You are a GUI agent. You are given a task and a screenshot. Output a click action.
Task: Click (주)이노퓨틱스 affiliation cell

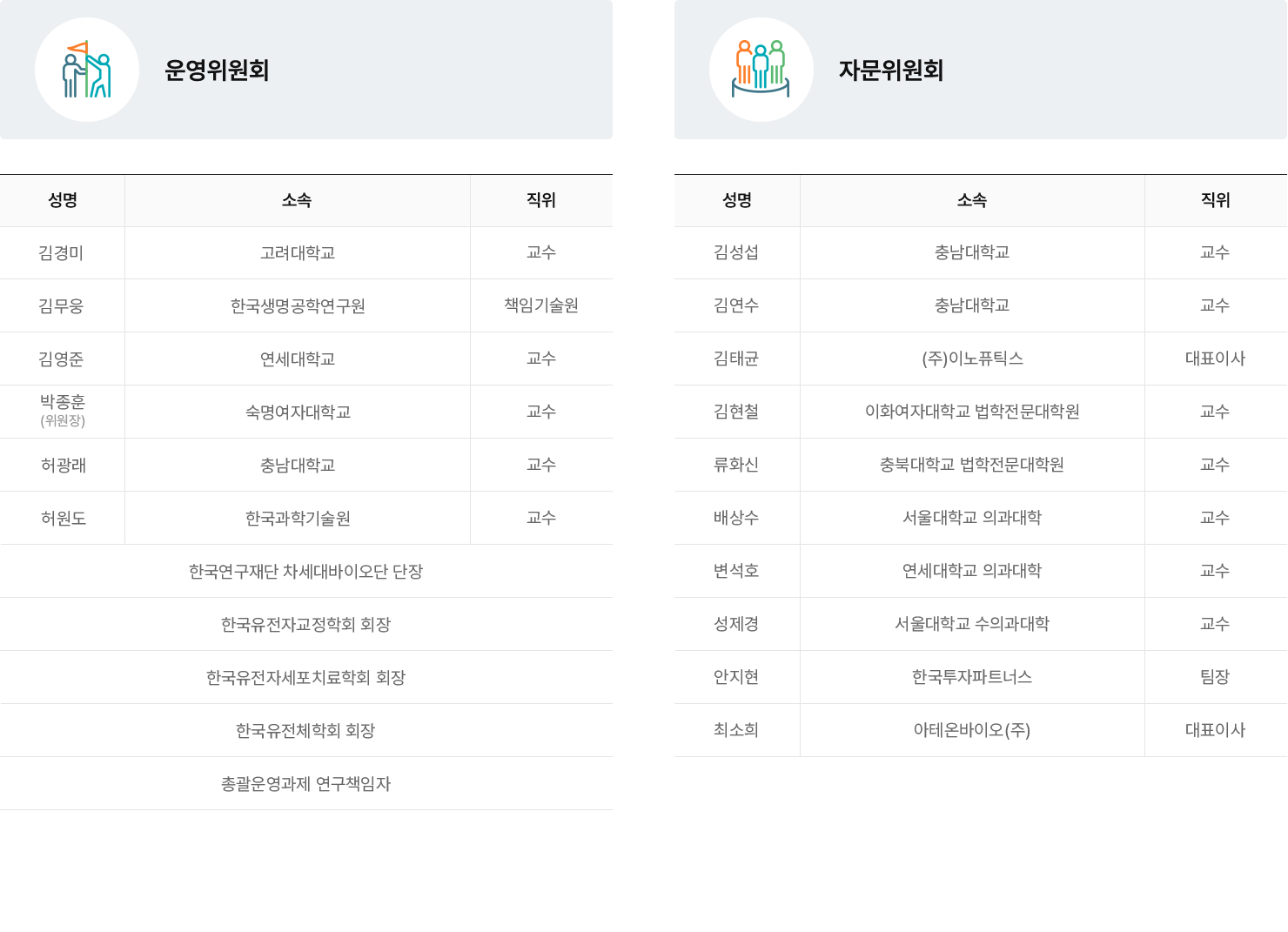pyautogui.click(x=972, y=359)
